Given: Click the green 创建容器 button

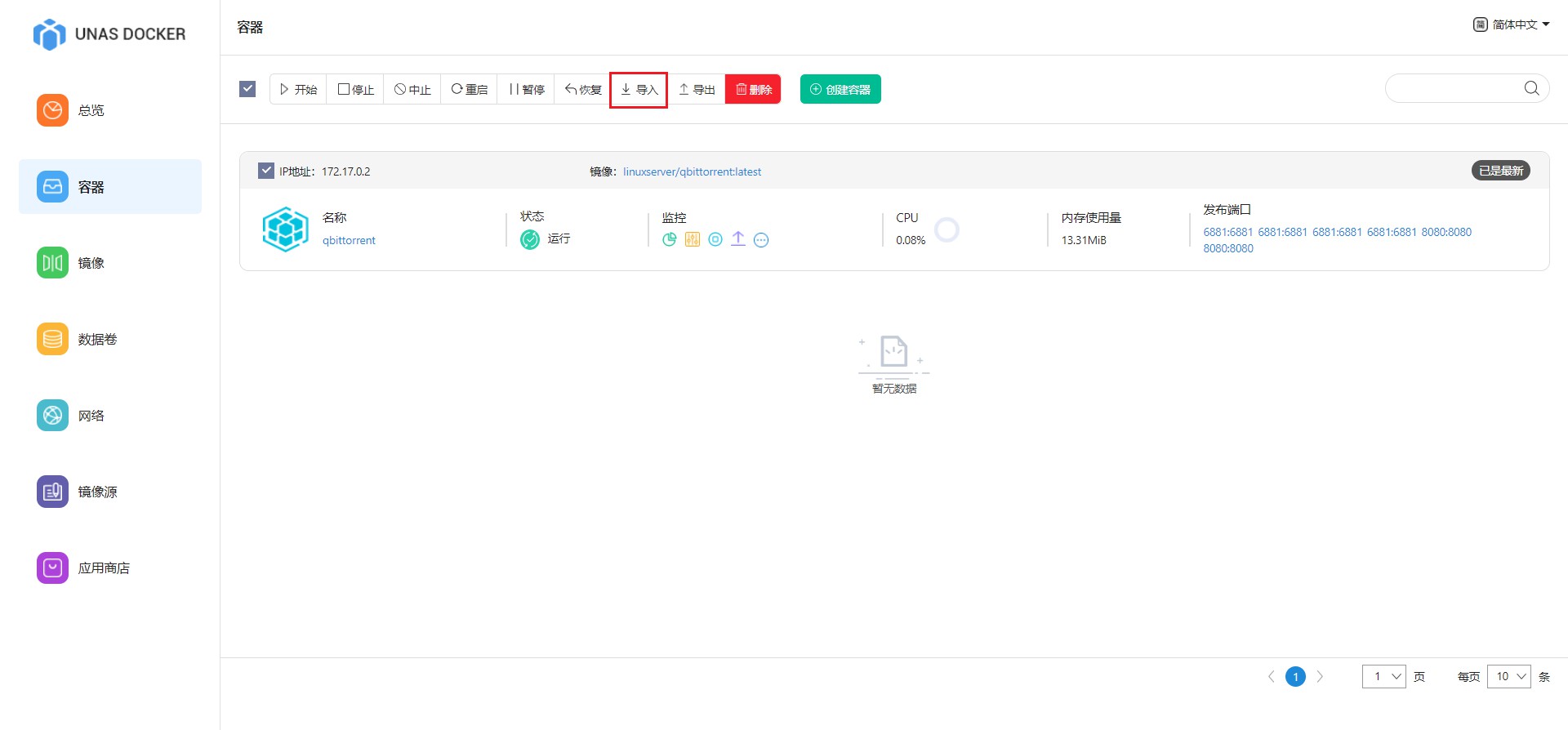Looking at the screenshot, I should pos(840,89).
